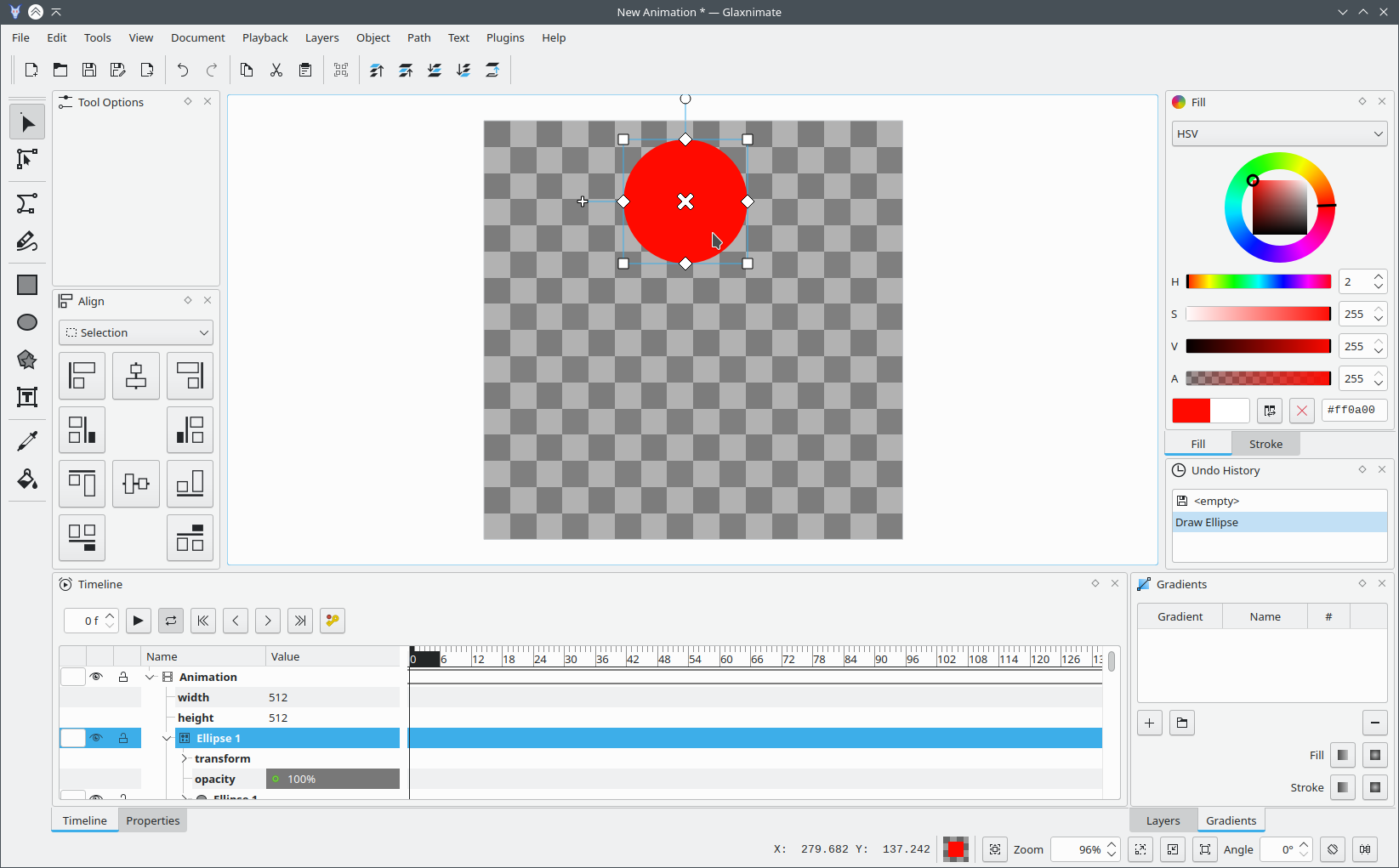Click the red current fill color swatch
The image size is (1399, 868).
tap(1191, 411)
